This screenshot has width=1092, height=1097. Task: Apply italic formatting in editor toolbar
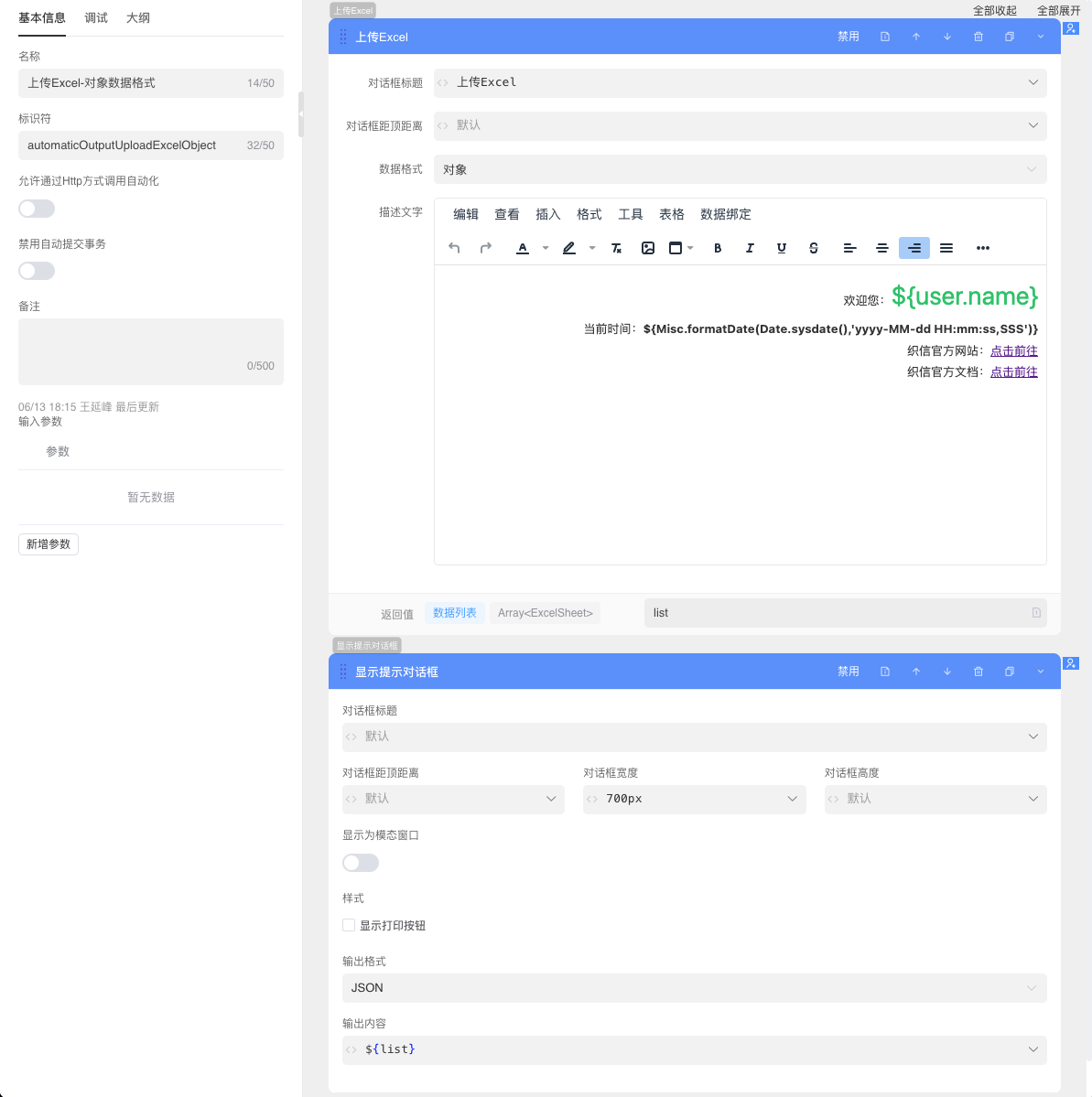(750, 248)
